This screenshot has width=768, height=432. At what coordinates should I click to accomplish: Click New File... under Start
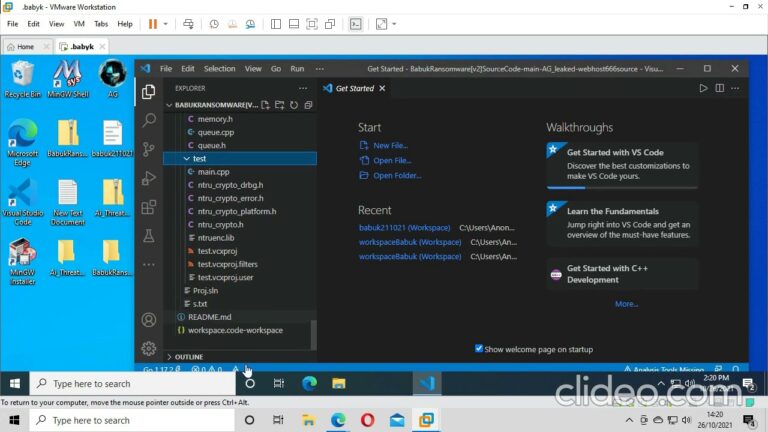point(389,145)
